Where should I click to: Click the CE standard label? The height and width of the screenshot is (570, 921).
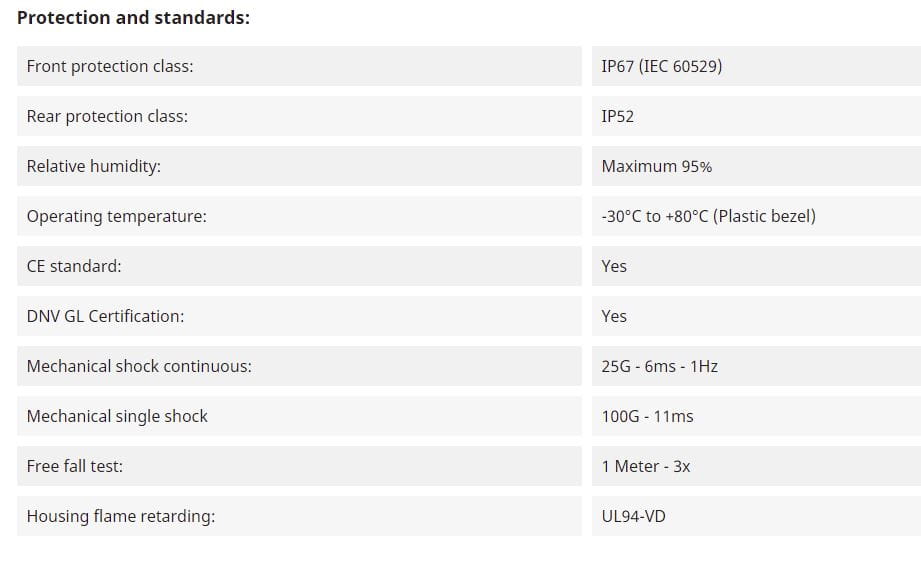point(74,266)
